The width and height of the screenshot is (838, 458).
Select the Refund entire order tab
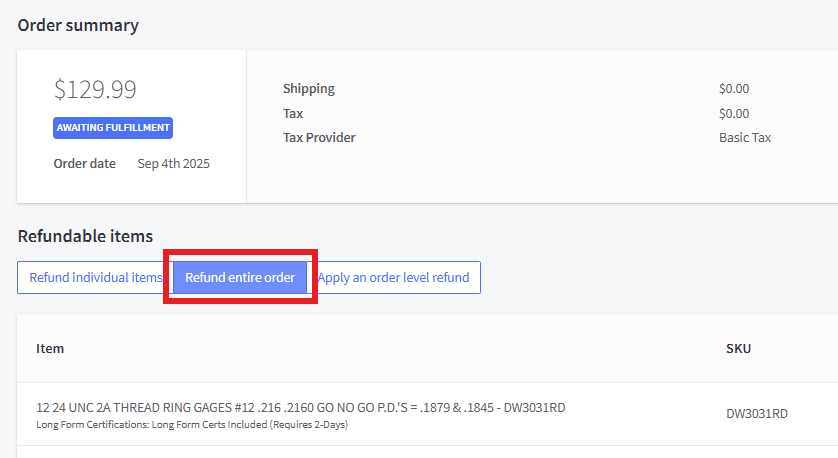(x=240, y=277)
